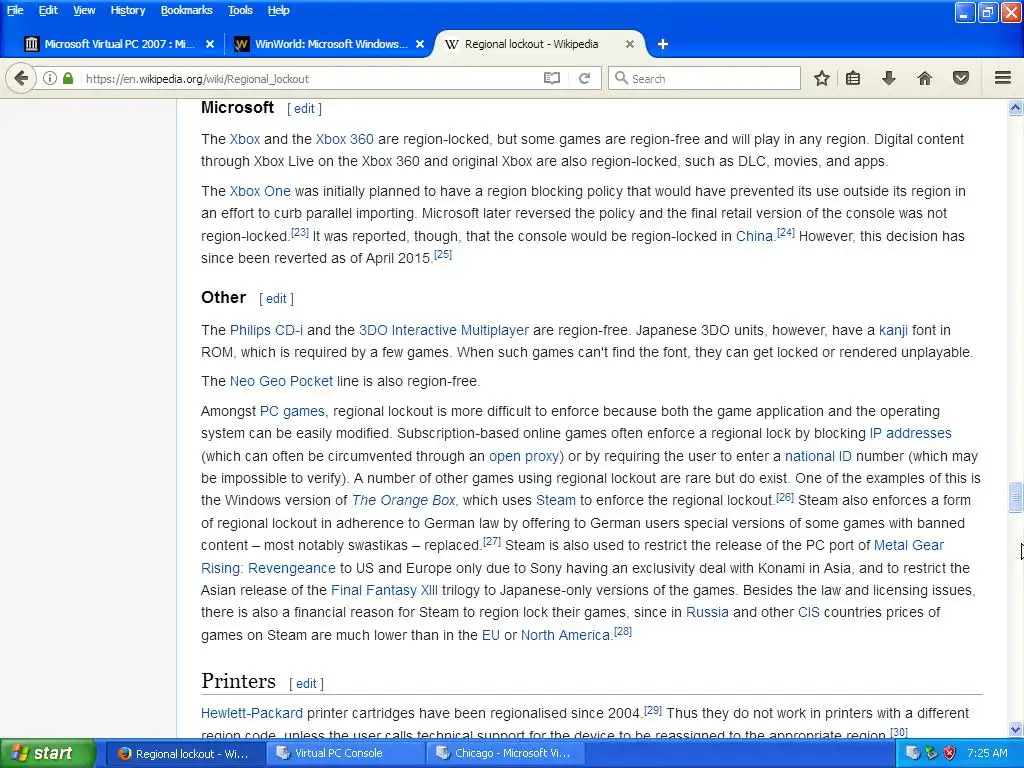1024x768 pixels.
Task: Open the Bookmarks menu
Action: 186,10
